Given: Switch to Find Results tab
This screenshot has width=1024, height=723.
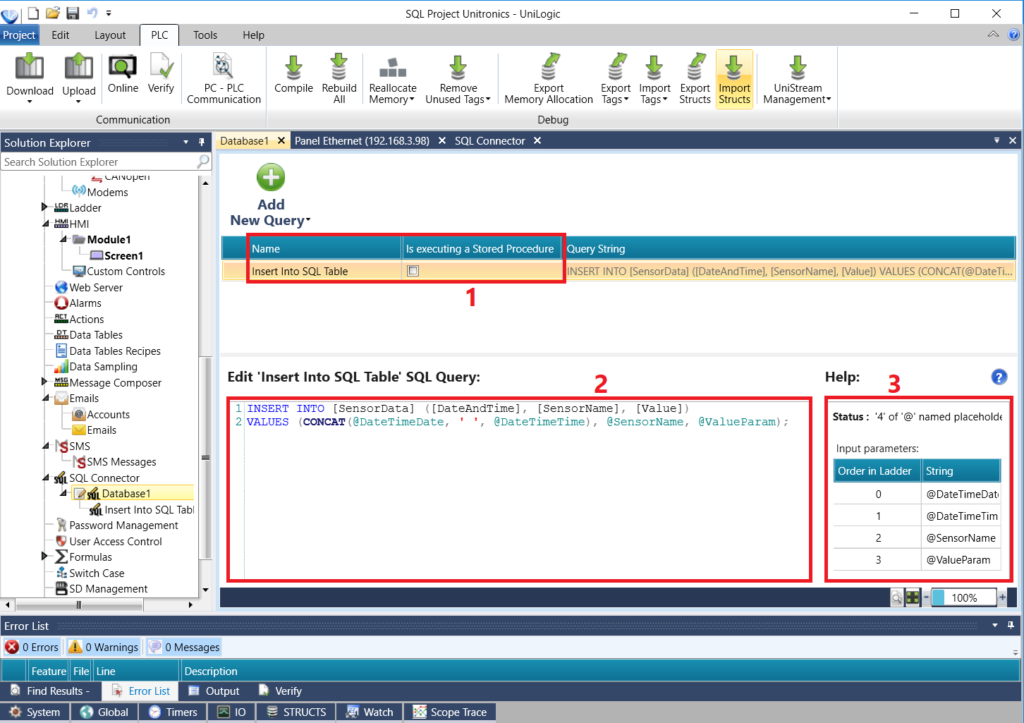Looking at the screenshot, I should tap(50, 690).
